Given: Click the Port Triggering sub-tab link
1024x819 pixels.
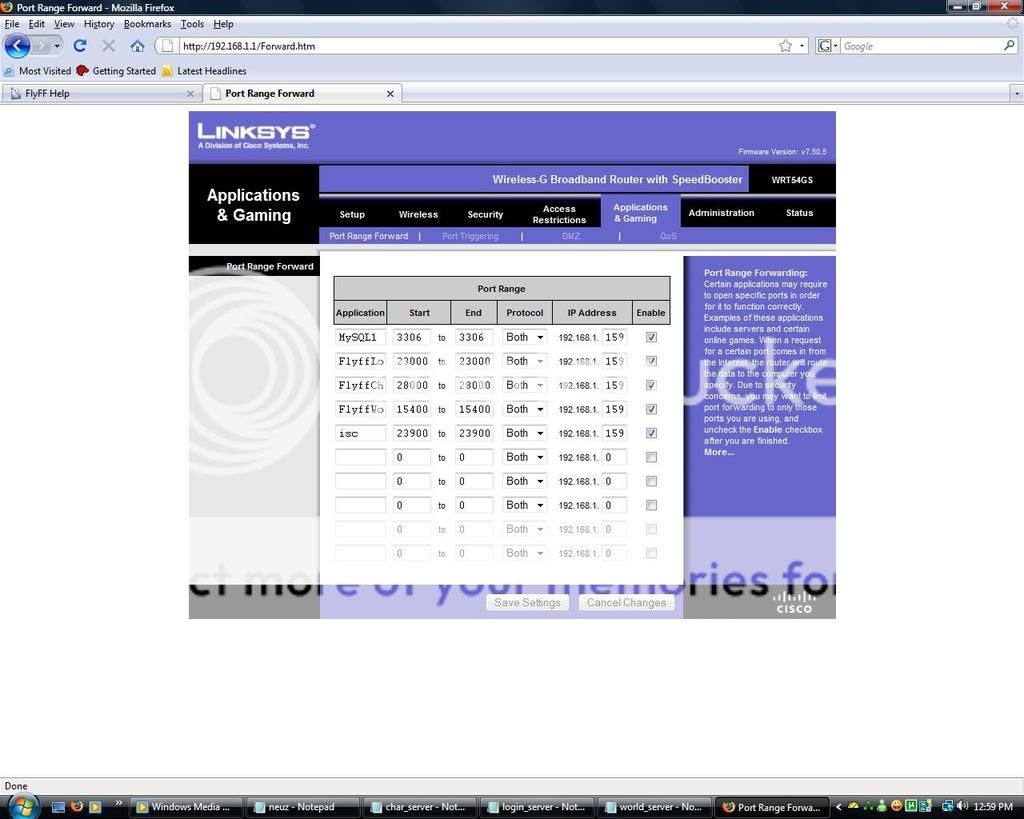Looking at the screenshot, I should pyautogui.click(x=469, y=237).
